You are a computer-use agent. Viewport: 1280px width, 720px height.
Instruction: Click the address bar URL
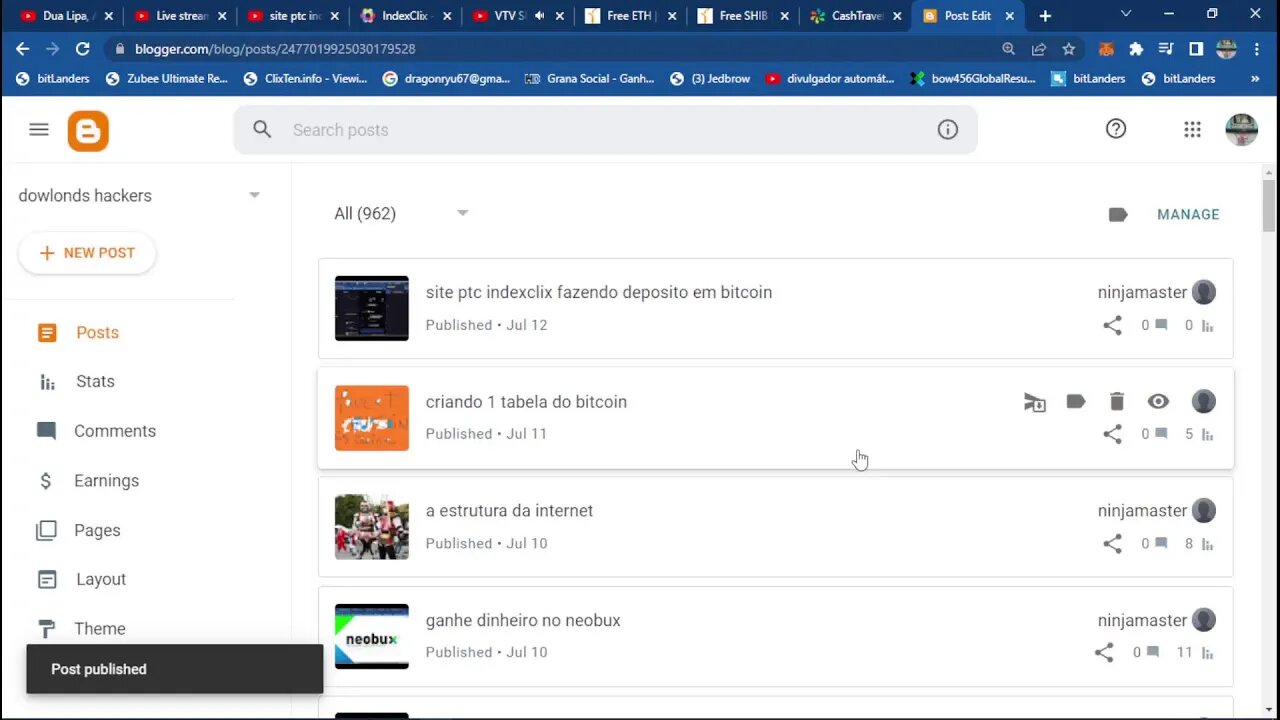coord(275,48)
